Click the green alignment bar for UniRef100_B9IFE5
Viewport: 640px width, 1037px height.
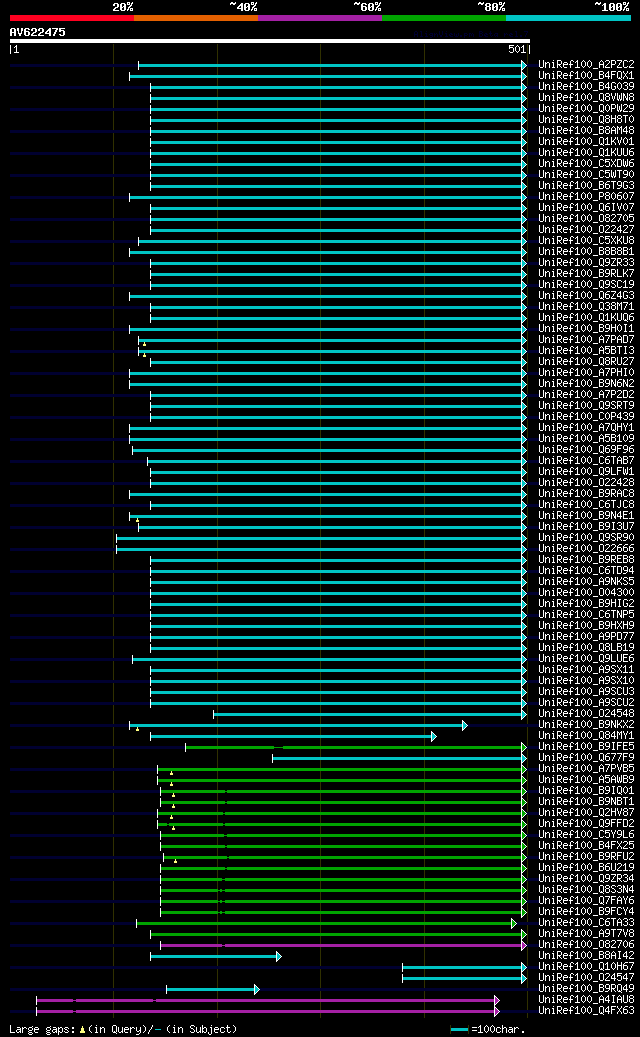(x=356, y=747)
